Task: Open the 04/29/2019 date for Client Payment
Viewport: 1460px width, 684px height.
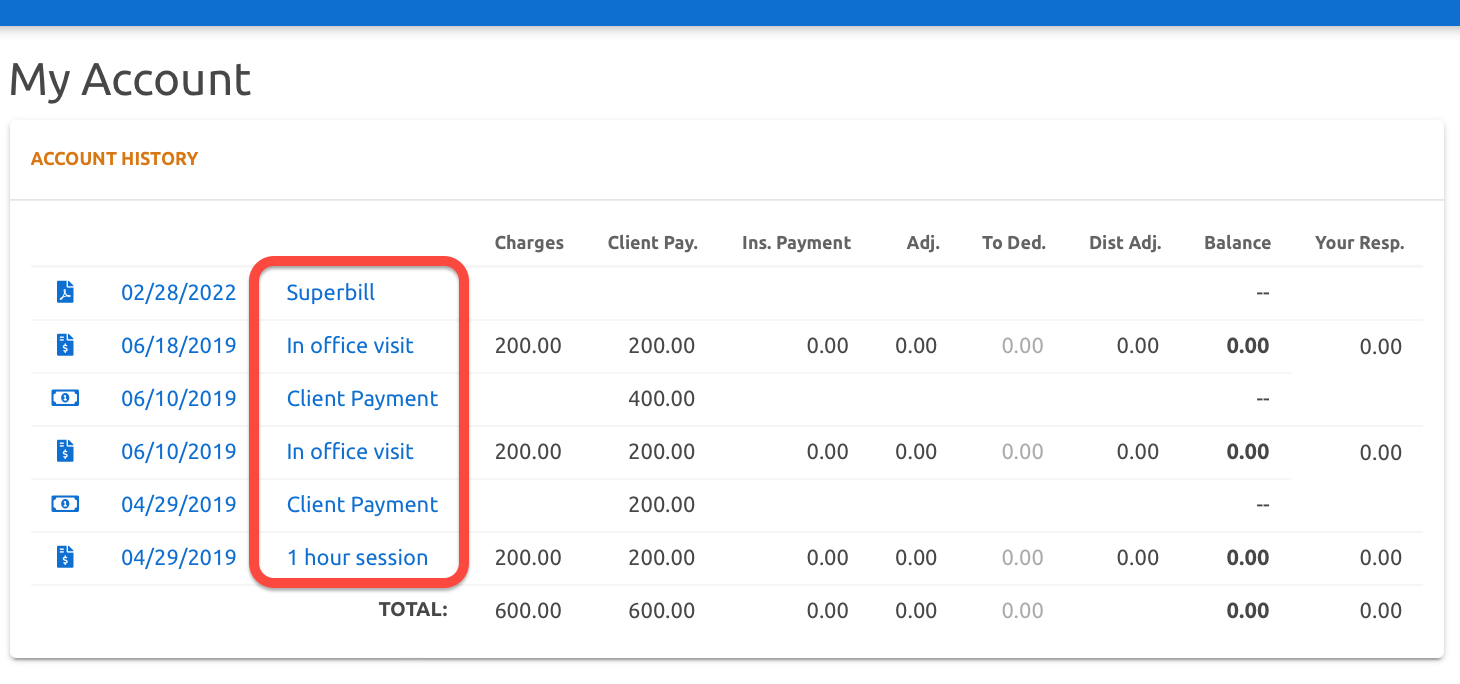Action: tap(179, 504)
